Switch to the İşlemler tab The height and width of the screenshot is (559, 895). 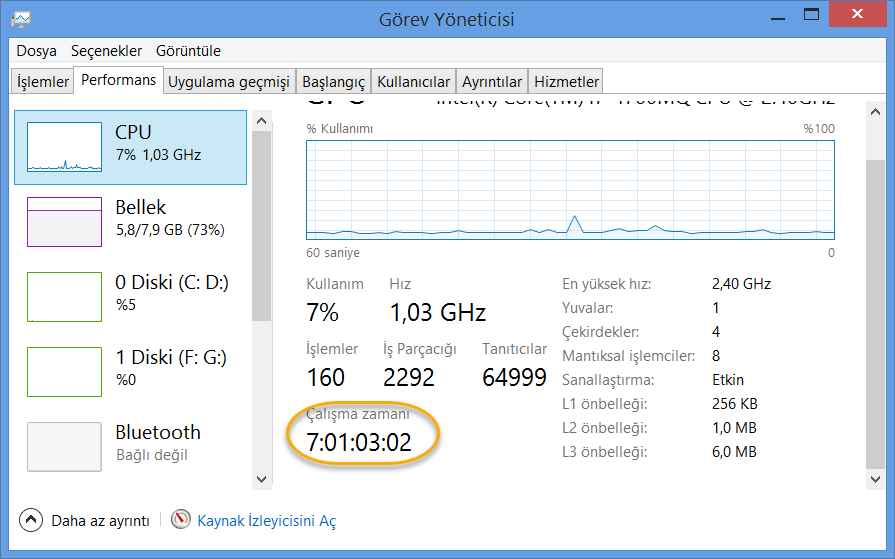[43, 82]
